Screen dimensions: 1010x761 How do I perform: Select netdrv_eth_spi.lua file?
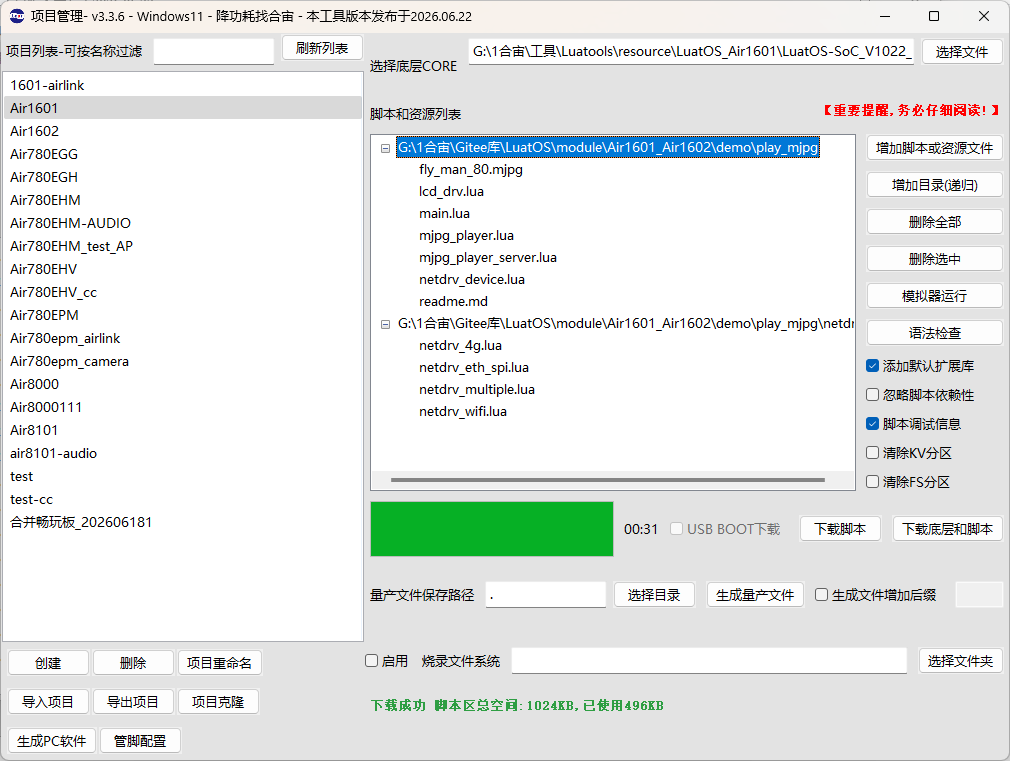click(x=473, y=367)
